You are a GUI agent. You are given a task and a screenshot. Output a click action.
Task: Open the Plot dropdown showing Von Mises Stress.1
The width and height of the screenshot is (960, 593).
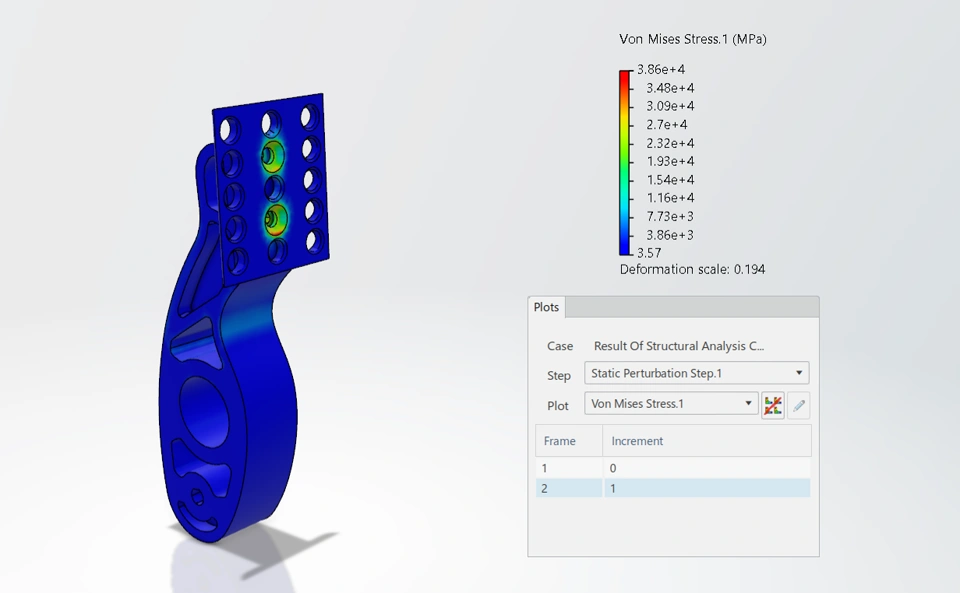[x=672, y=403]
